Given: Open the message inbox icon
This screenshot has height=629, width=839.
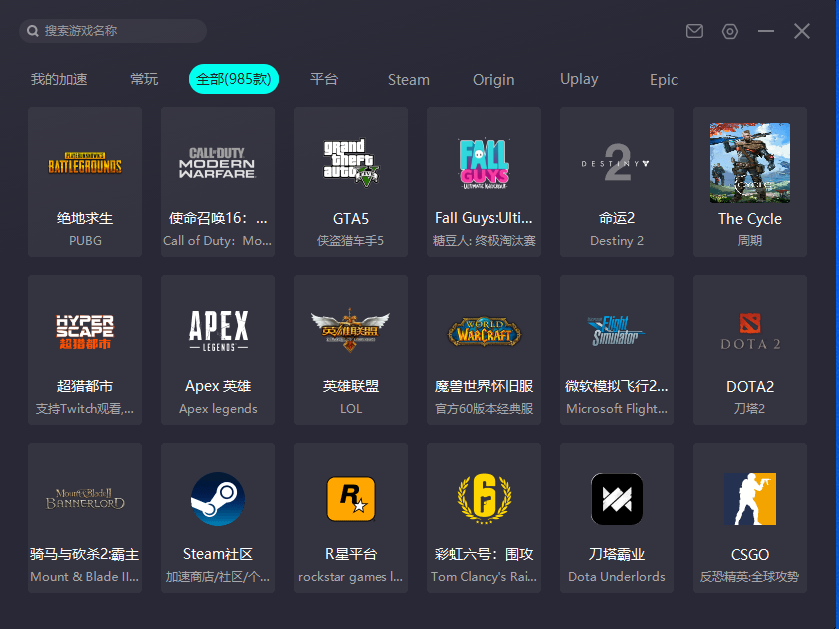Looking at the screenshot, I should pos(694,31).
